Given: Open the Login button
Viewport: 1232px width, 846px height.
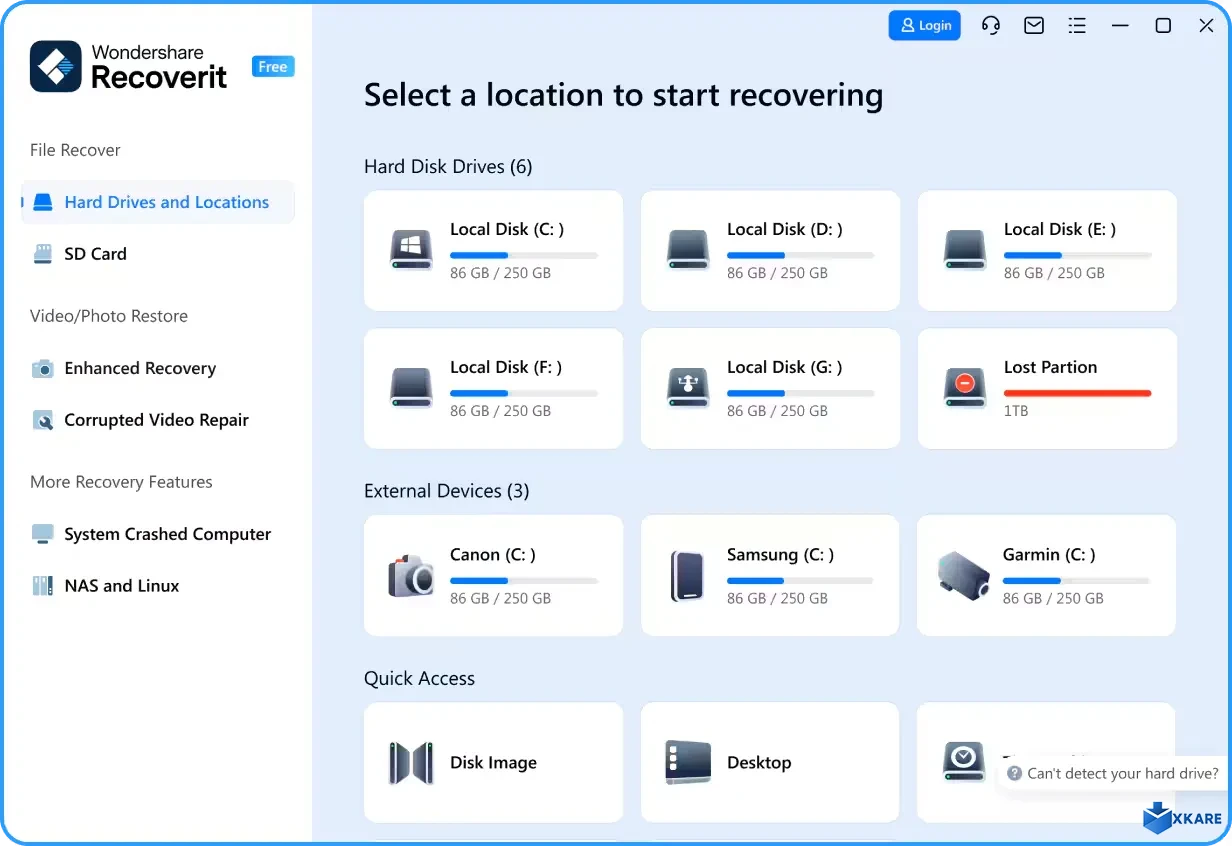Looking at the screenshot, I should (x=925, y=26).
